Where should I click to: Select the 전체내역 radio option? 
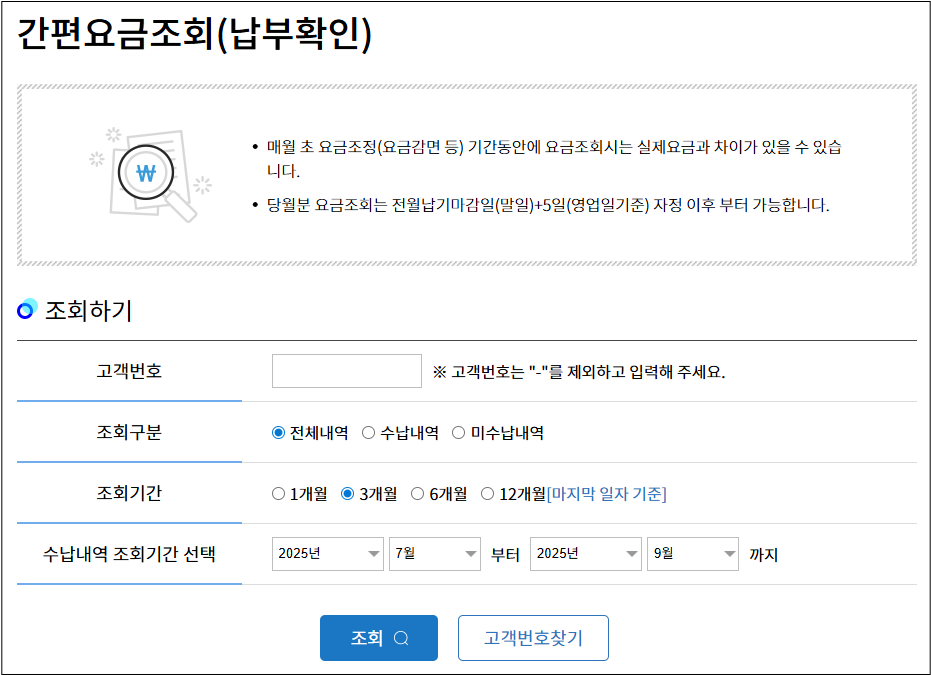coord(279,433)
